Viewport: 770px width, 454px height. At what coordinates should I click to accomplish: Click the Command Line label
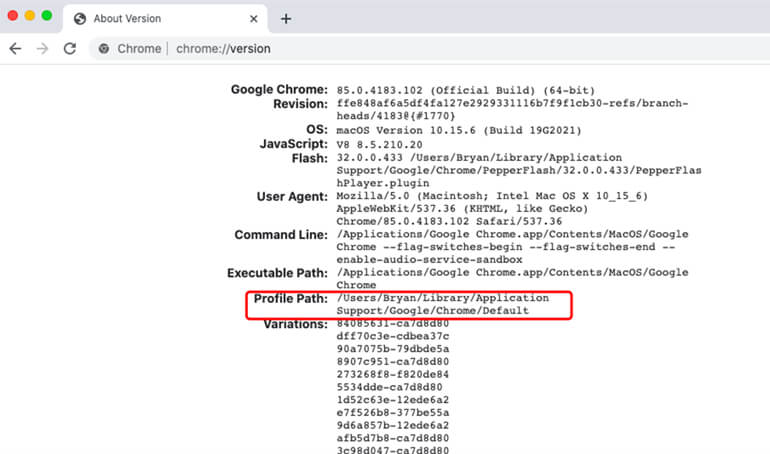tap(281, 235)
